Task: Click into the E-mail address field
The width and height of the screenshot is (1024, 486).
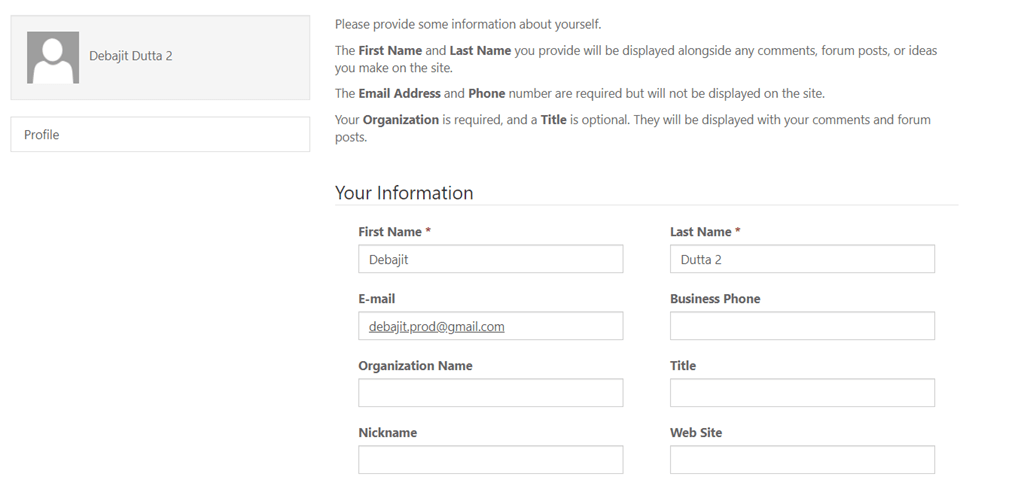Action: coord(490,326)
